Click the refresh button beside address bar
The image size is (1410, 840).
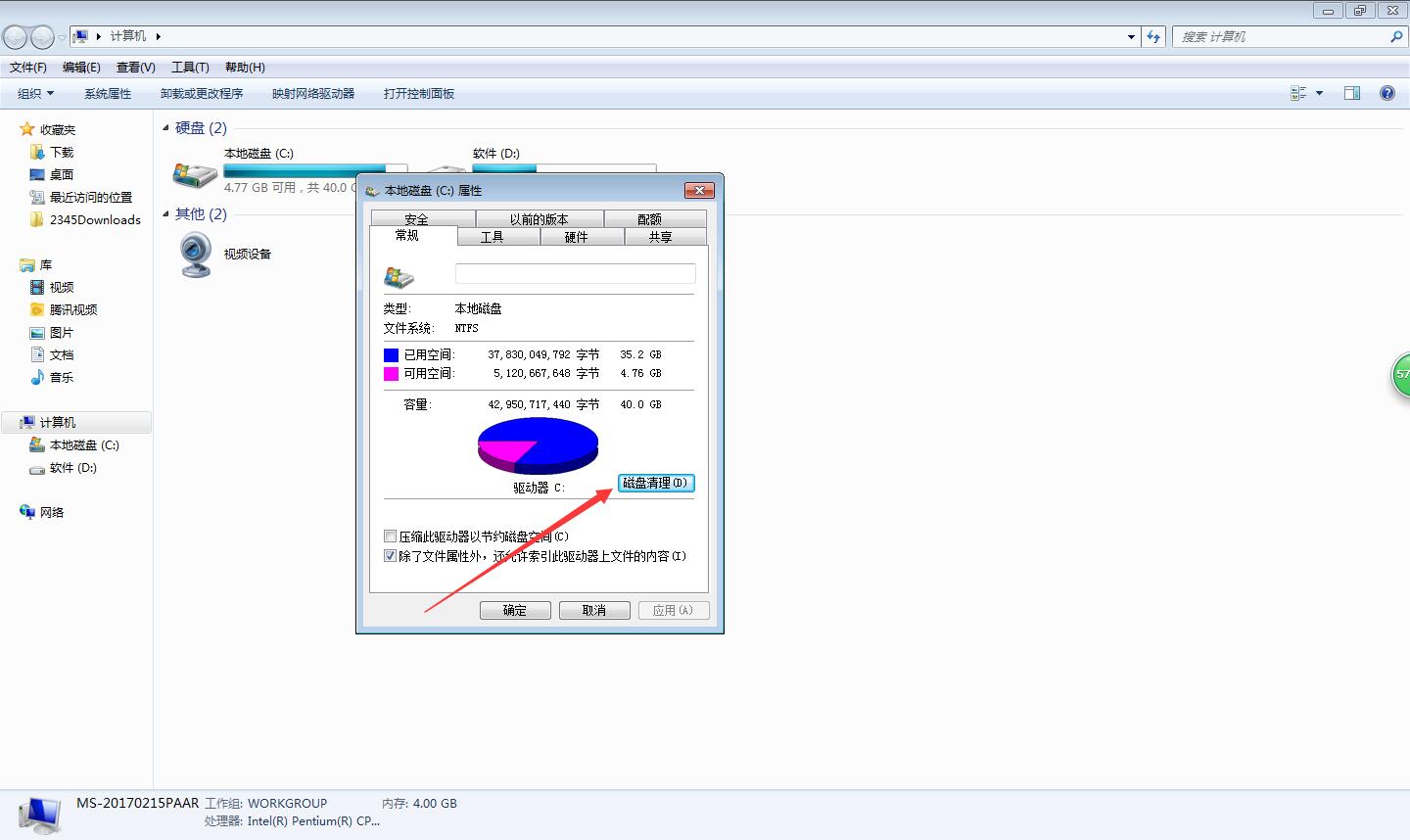1154,36
